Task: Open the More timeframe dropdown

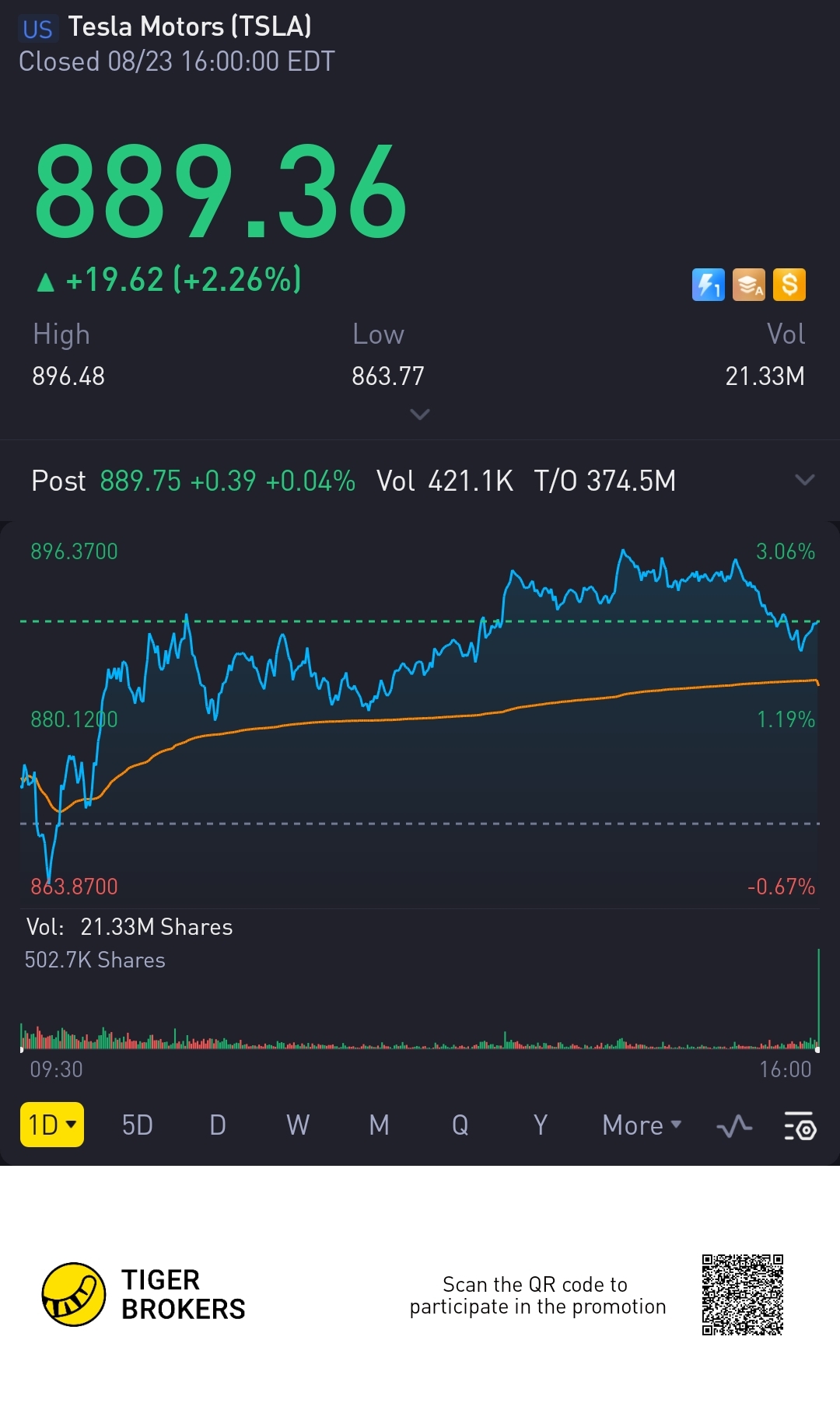Action: coord(642,1125)
